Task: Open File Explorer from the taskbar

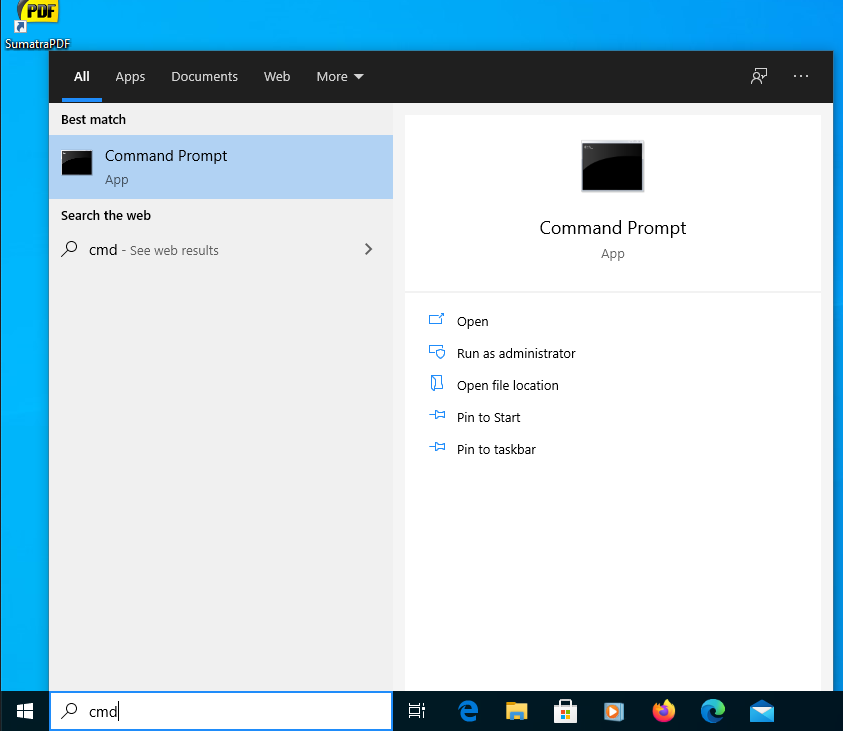Action: [517, 711]
